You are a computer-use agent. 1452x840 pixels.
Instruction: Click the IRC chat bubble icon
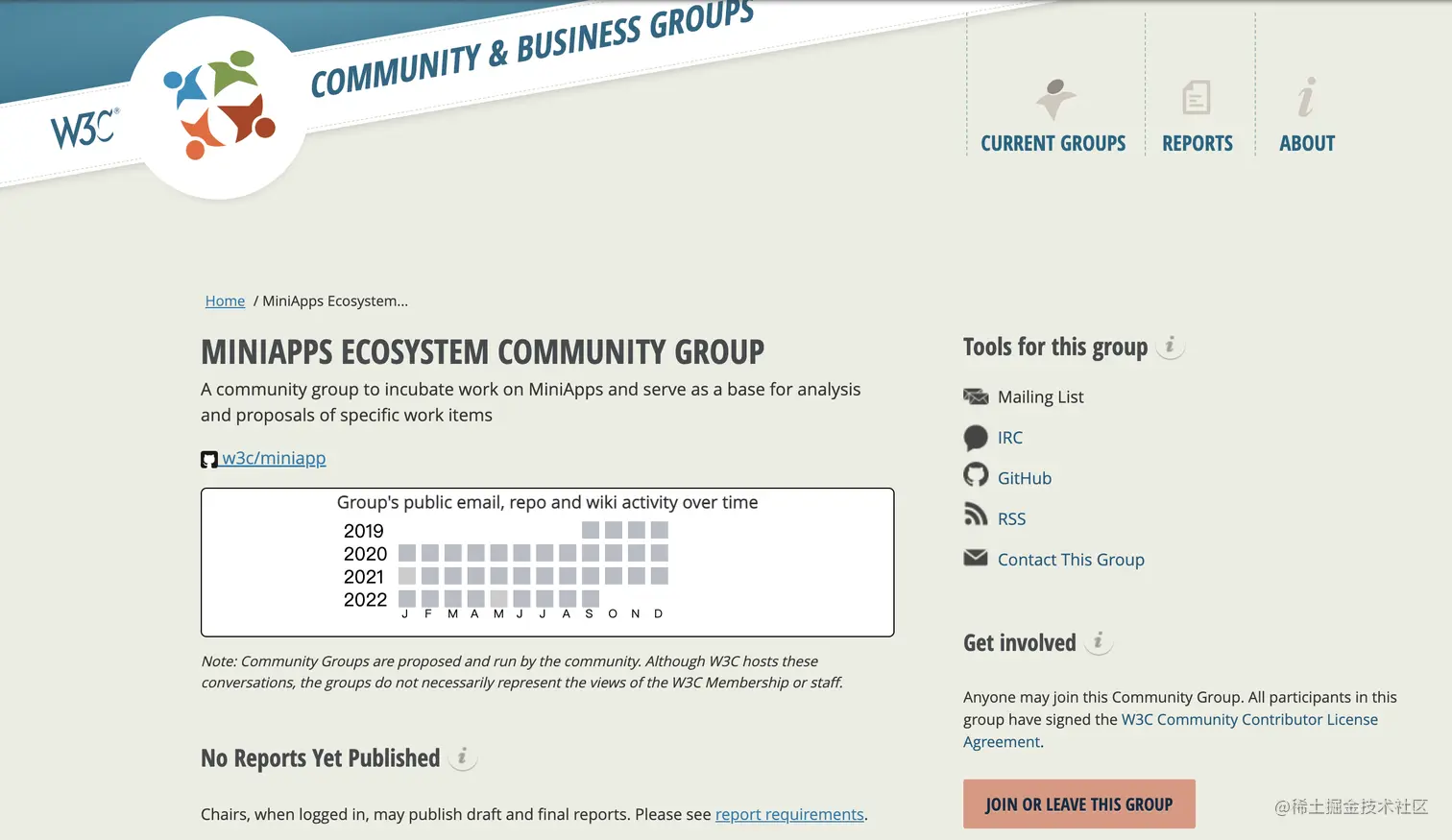(x=976, y=438)
